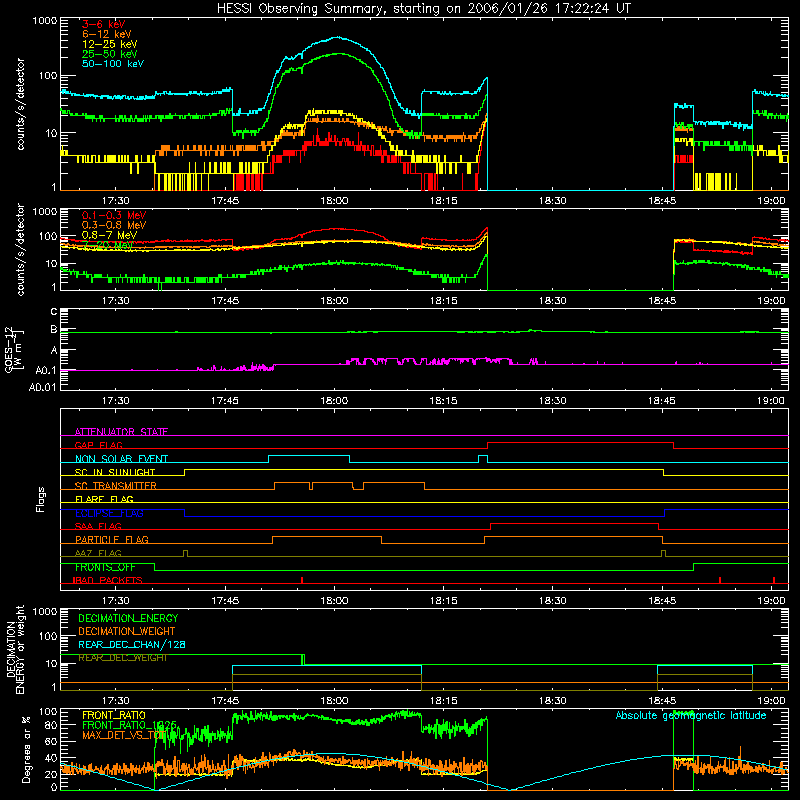Select the red 3-6 keV legend label

tap(104, 24)
